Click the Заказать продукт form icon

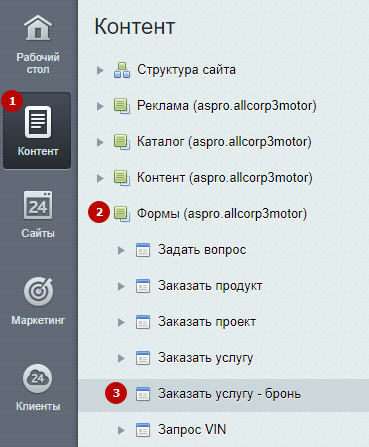(143, 286)
